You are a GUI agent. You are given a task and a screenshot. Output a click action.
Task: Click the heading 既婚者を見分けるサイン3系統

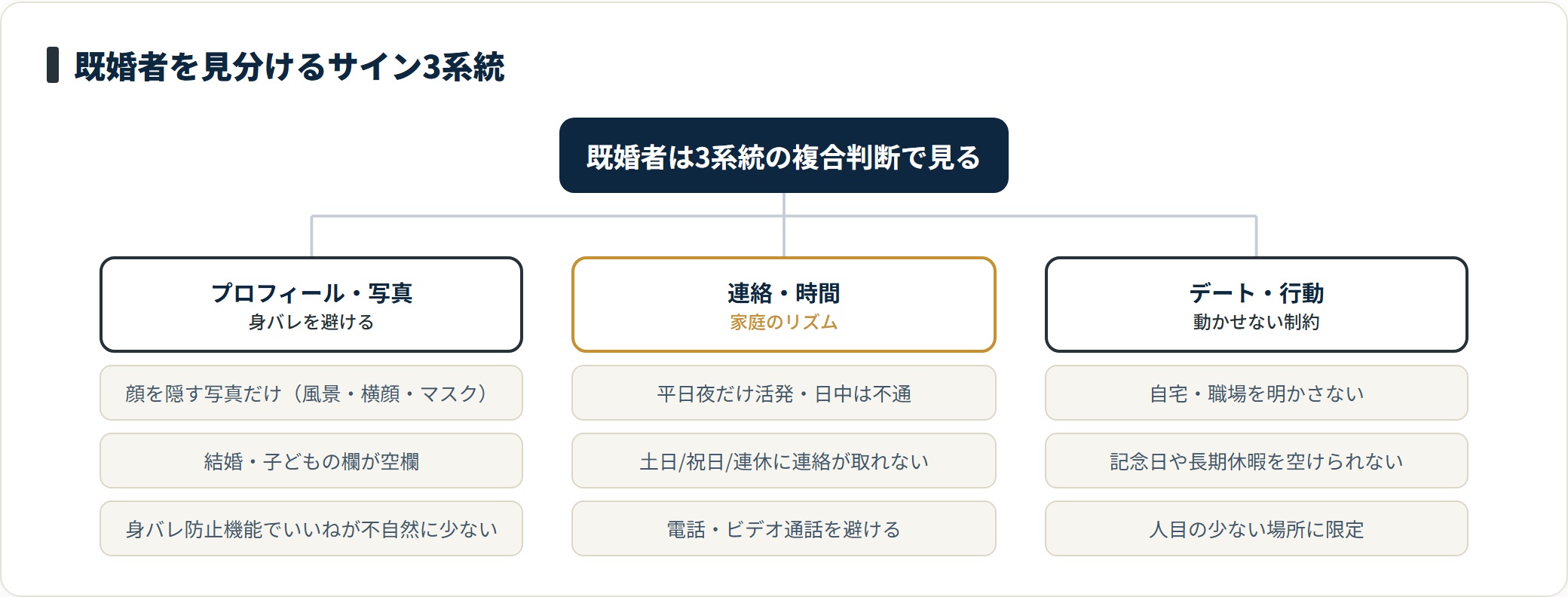(x=289, y=66)
